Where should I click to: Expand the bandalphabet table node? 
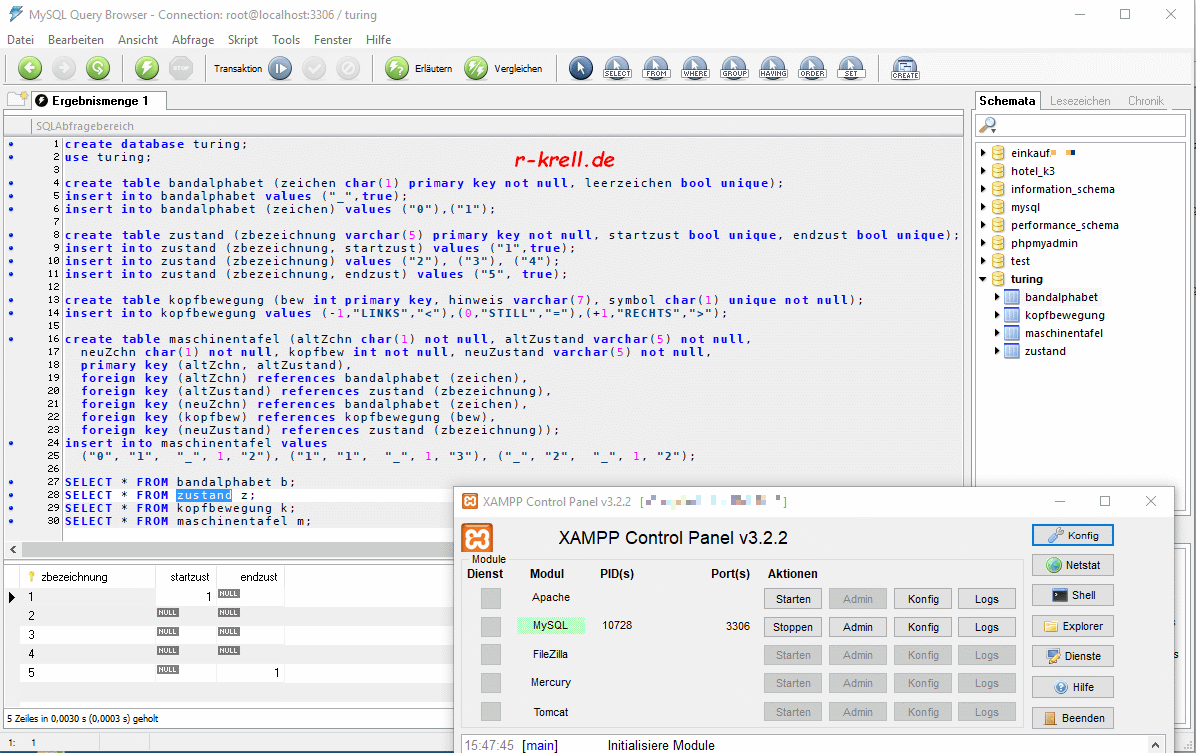pos(997,297)
